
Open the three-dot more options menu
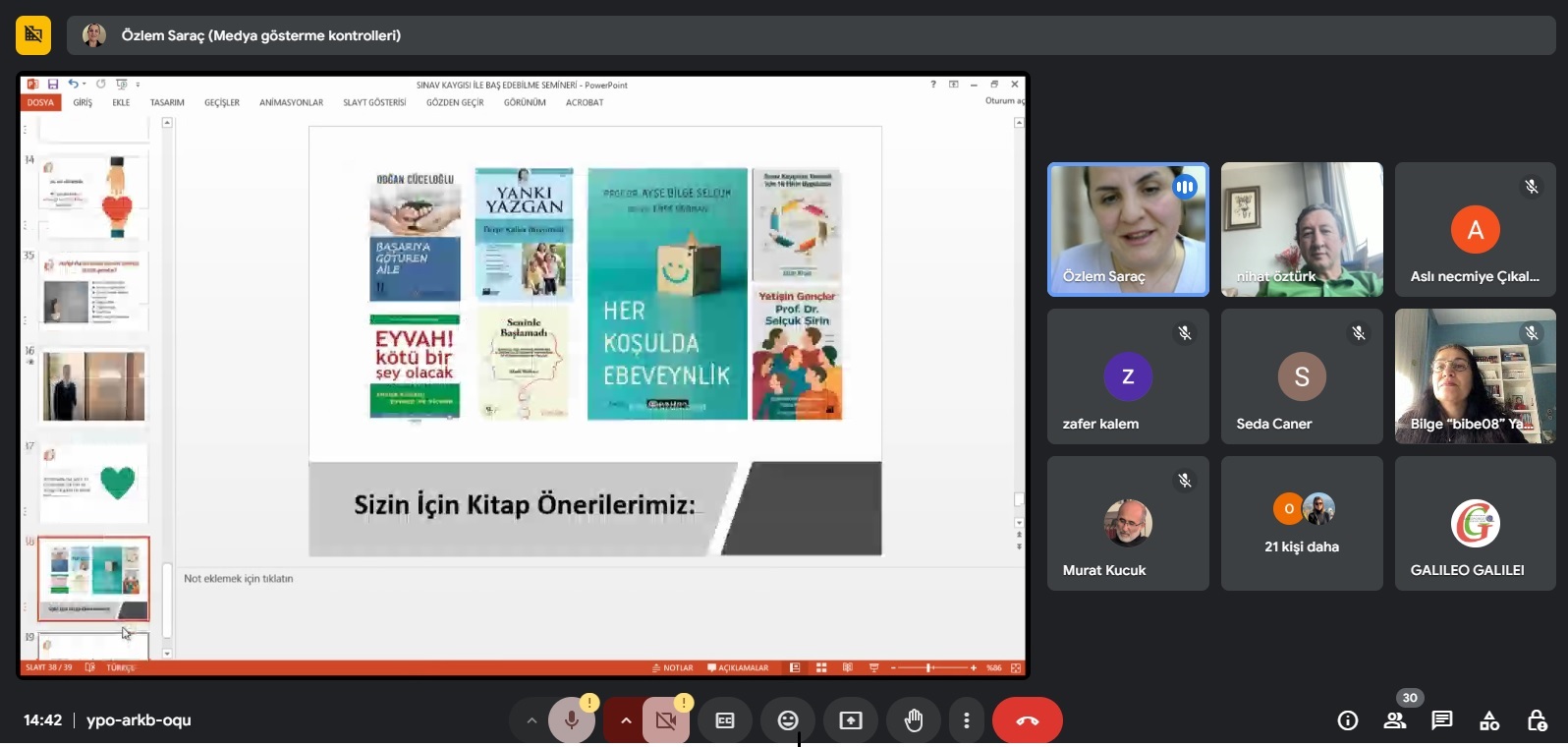tap(967, 720)
